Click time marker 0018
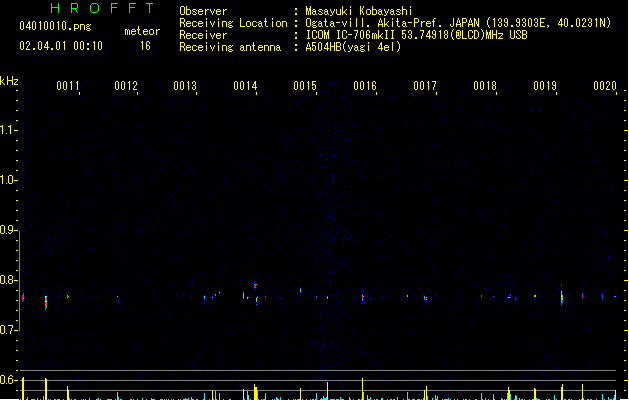 485,86
